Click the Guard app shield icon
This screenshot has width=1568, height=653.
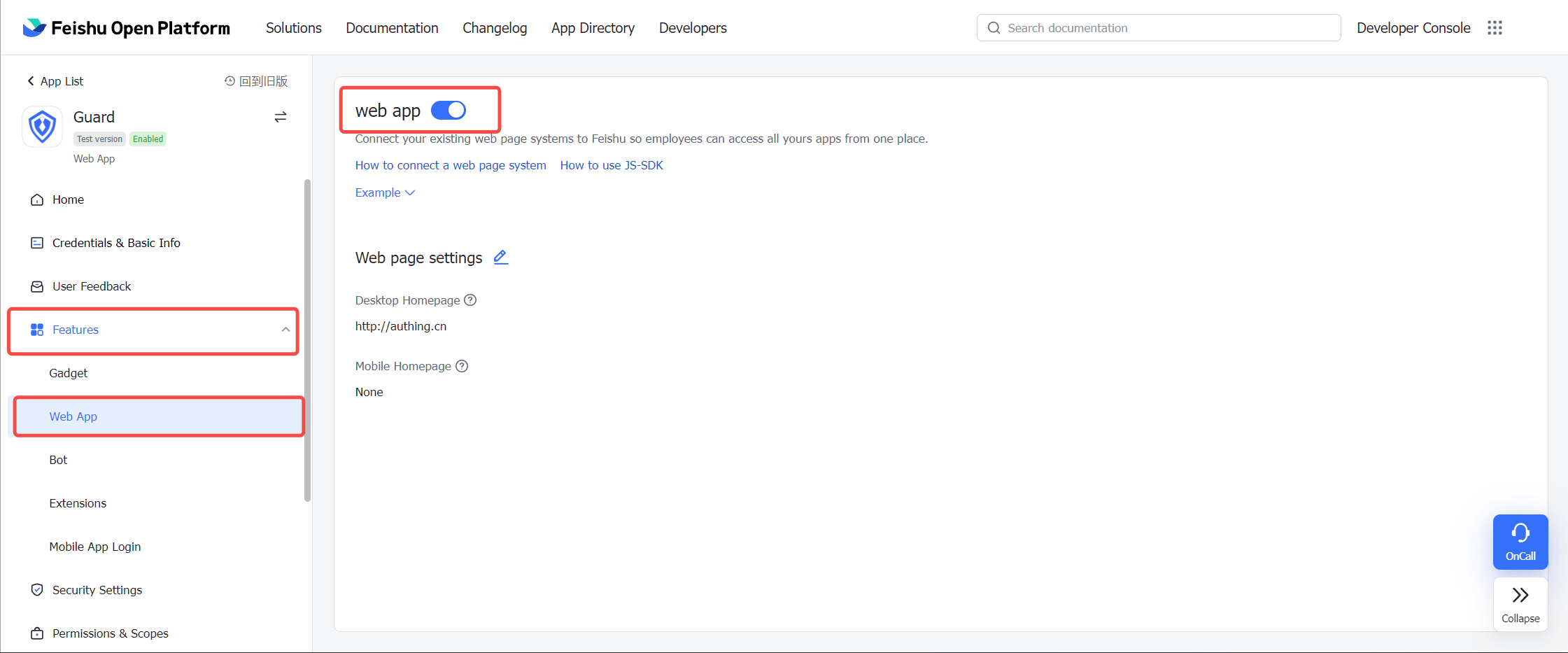click(43, 127)
